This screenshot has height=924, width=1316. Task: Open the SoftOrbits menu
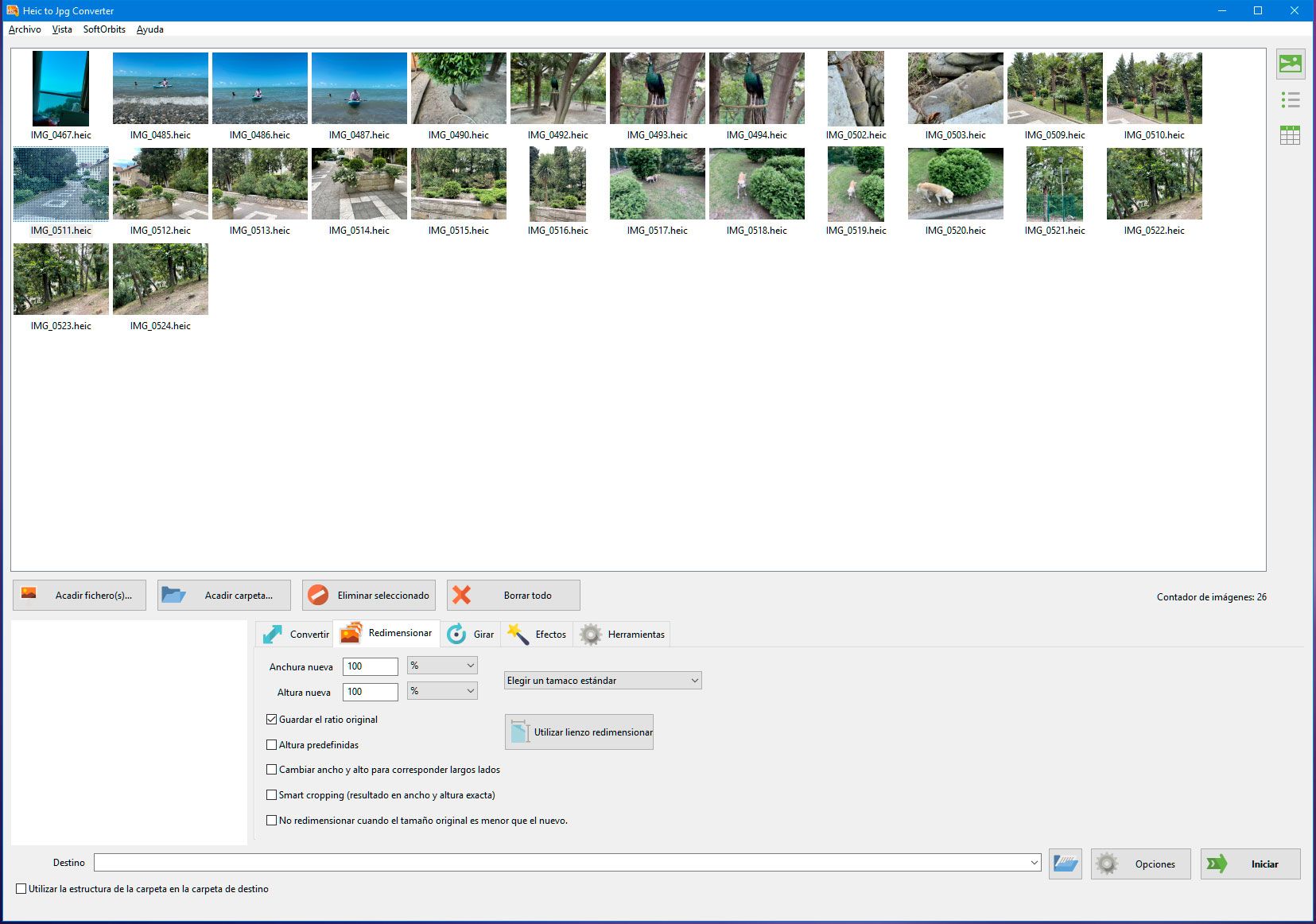point(104,29)
